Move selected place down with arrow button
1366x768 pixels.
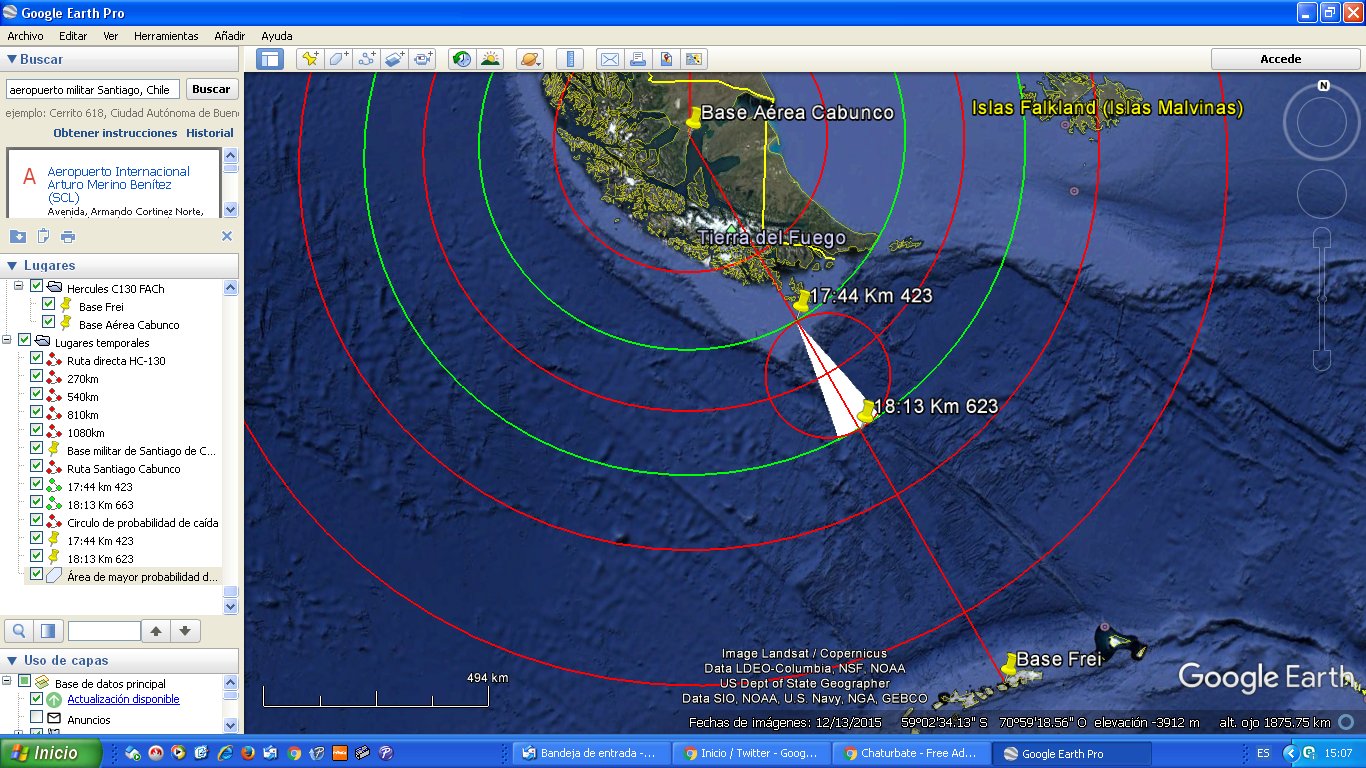(x=187, y=631)
